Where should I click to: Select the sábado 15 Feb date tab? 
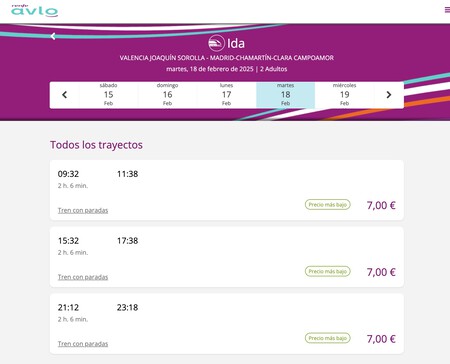108,95
